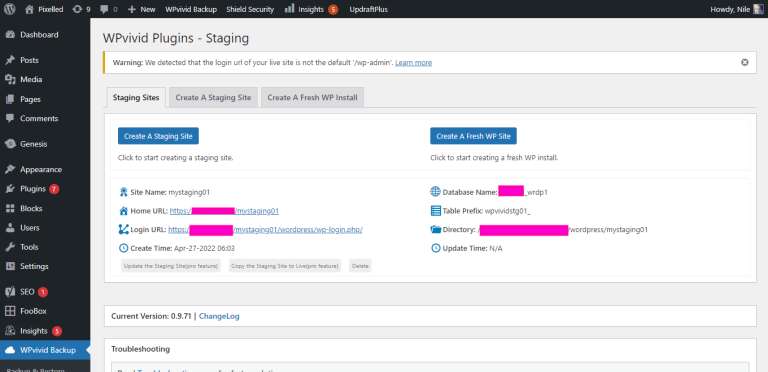Switch to Create A Staging Site tab

coord(213,97)
